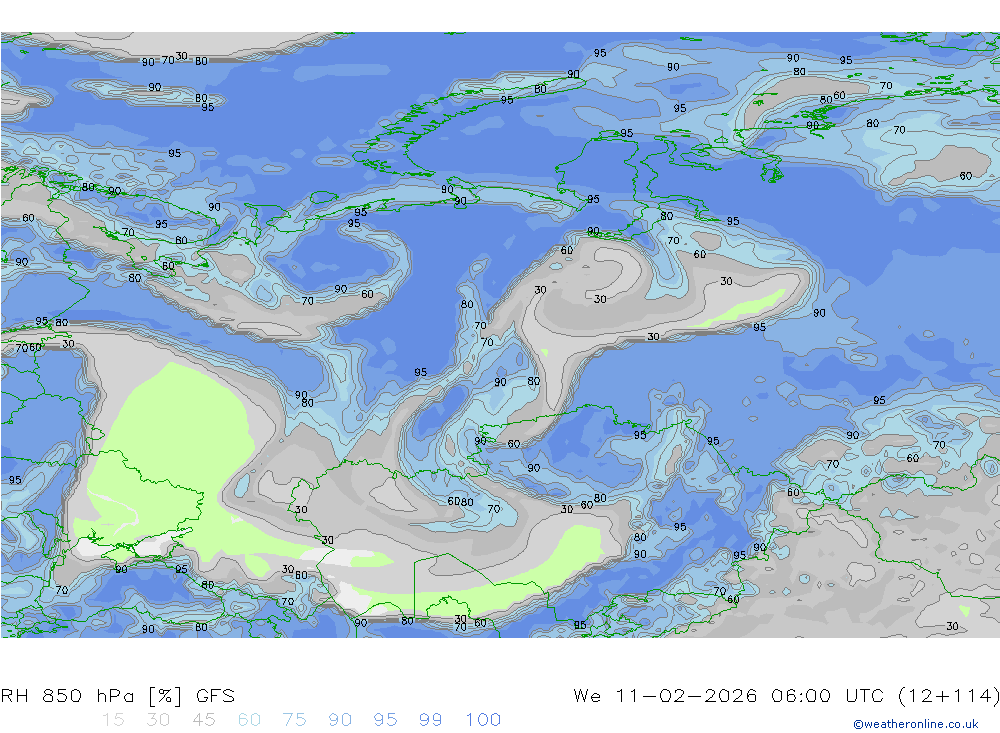Click legend value 60 in the scale row
This screenshot has height=733, width=1000.
click(x=249, y=720)
